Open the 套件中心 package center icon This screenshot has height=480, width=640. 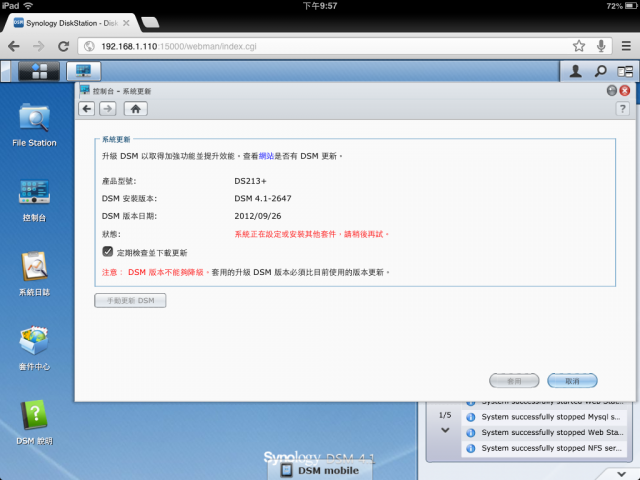[x=34, y=348]
